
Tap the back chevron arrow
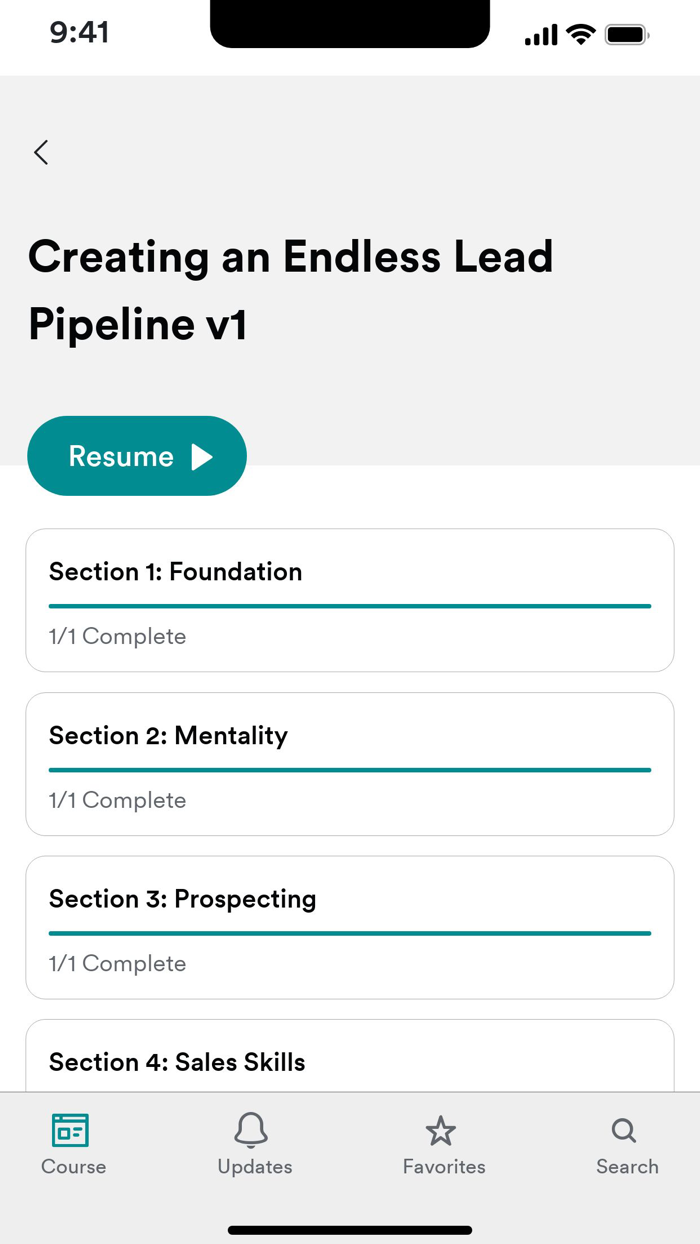[x=41, y=152]
